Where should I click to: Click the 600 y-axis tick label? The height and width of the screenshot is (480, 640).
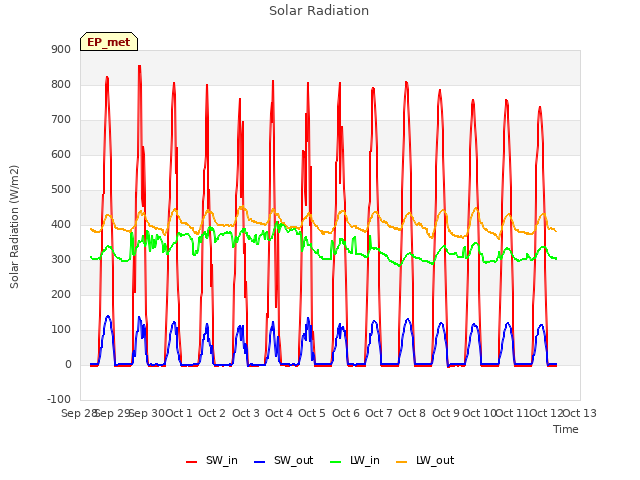click(61, 155)
